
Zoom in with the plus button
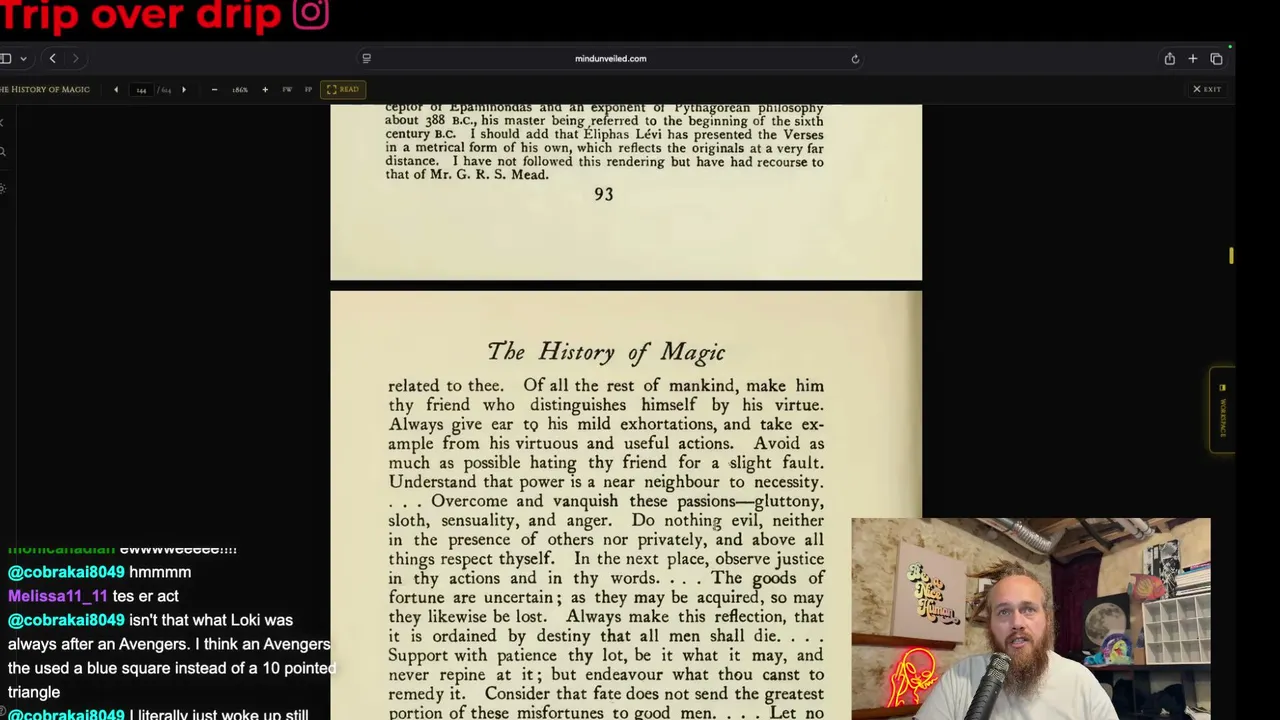click(x=265, y=90)
